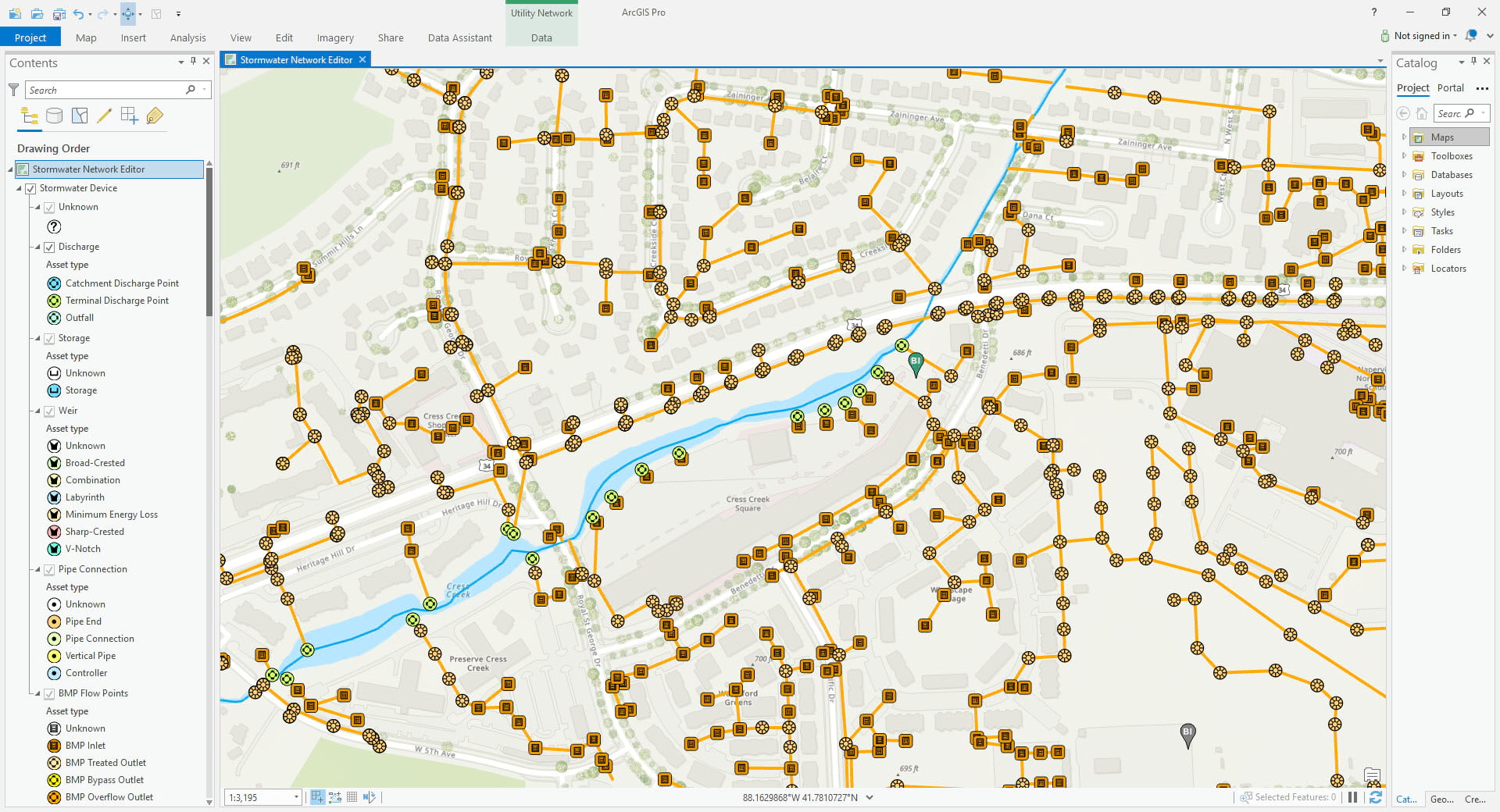Toggle the Discharge layer checkbox
The image size is (1500, 812).
(x=49, y=247)
